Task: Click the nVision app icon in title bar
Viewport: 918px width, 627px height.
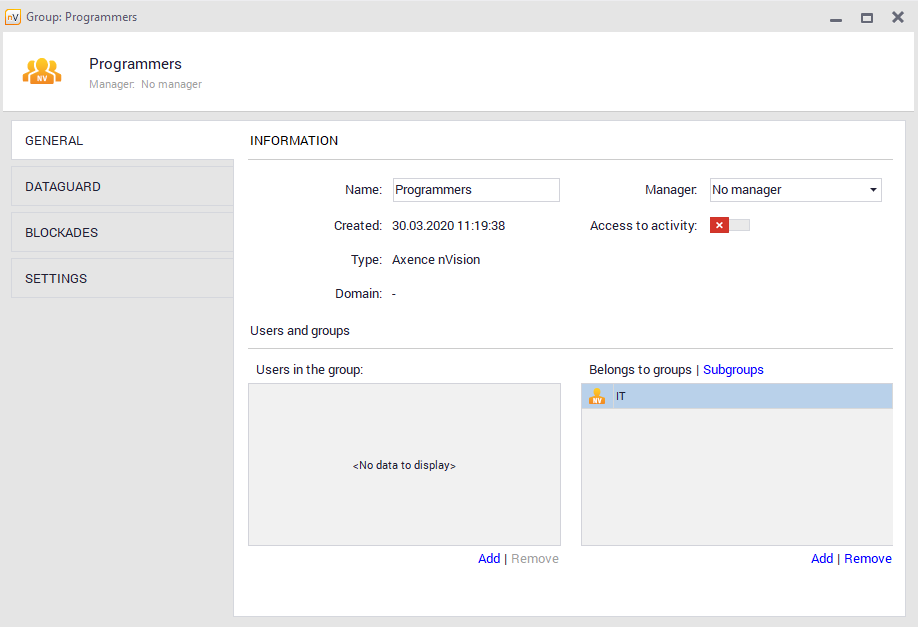Action: point(13,17)
